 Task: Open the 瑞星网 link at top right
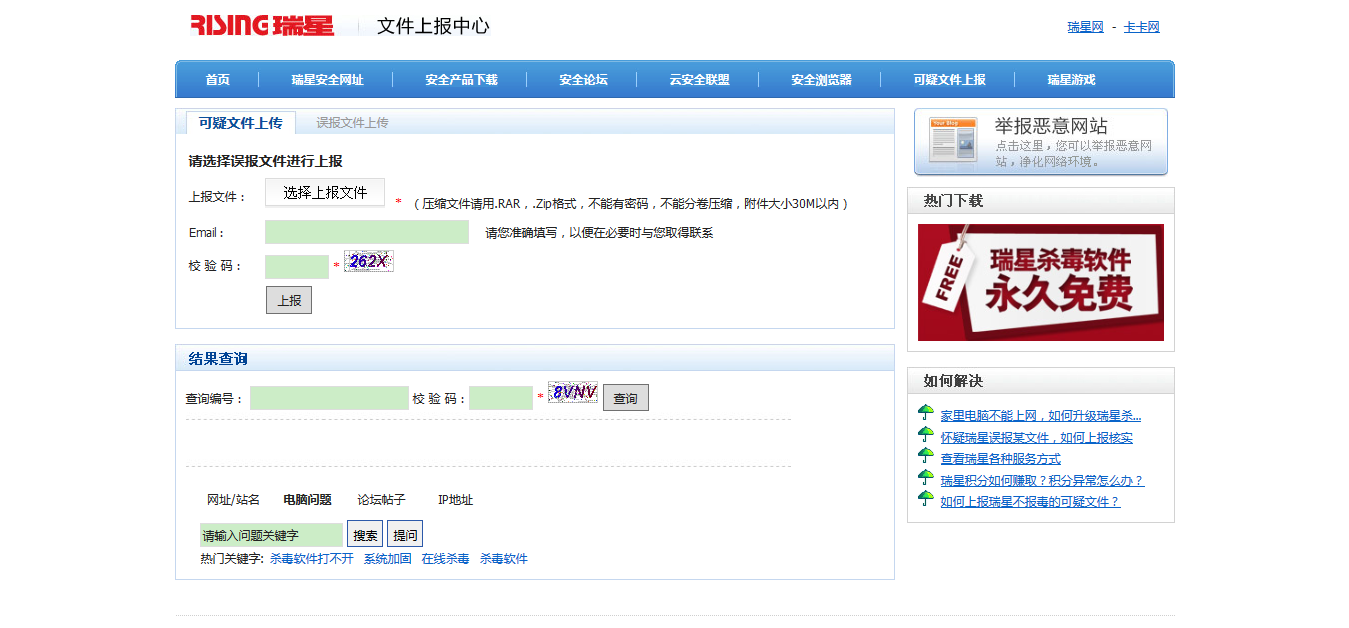pyautogui.click(x=1085, y=27)
